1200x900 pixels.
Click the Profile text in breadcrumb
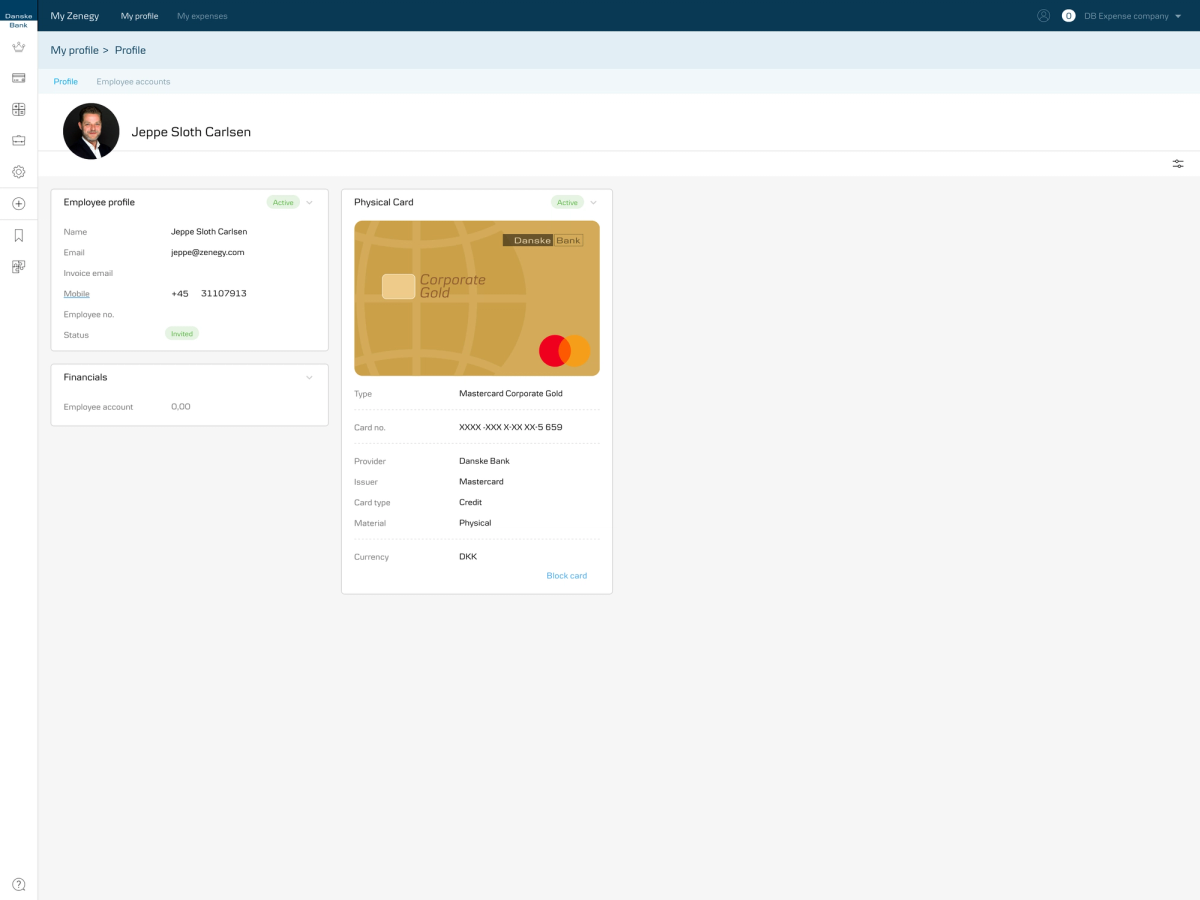(x=130, y=50)
